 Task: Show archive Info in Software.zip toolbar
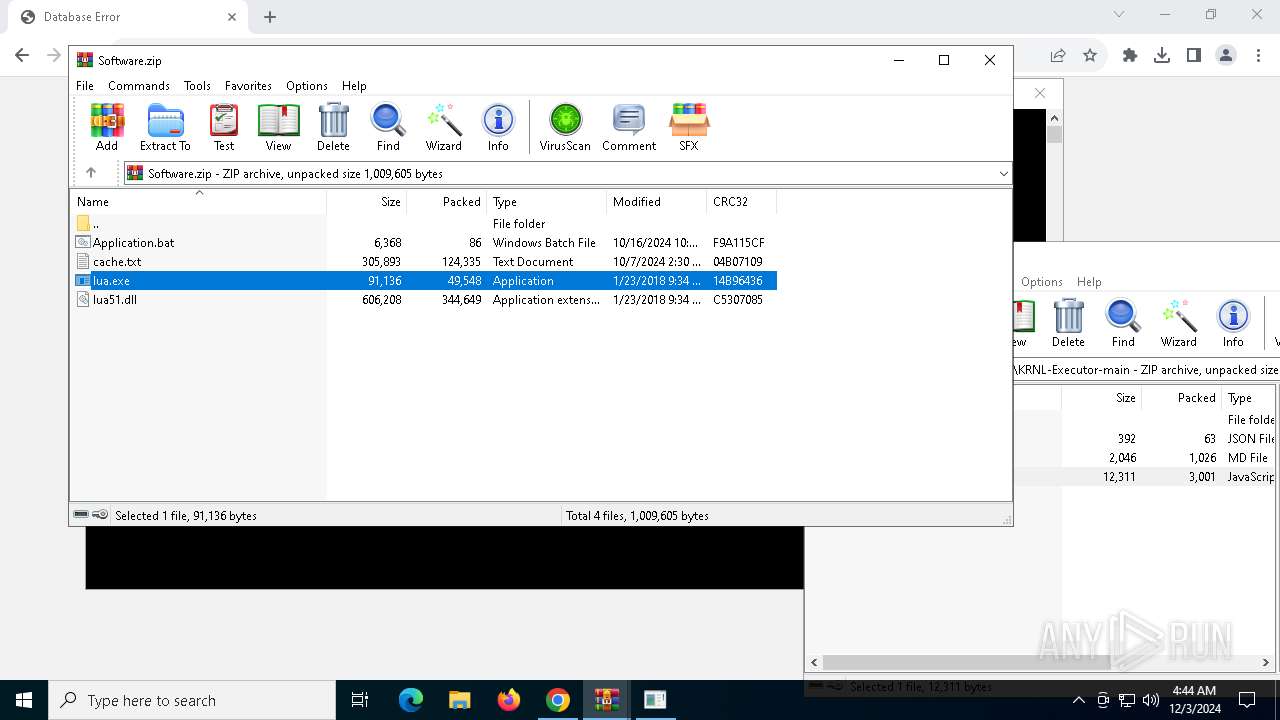[x=498, y=127]
